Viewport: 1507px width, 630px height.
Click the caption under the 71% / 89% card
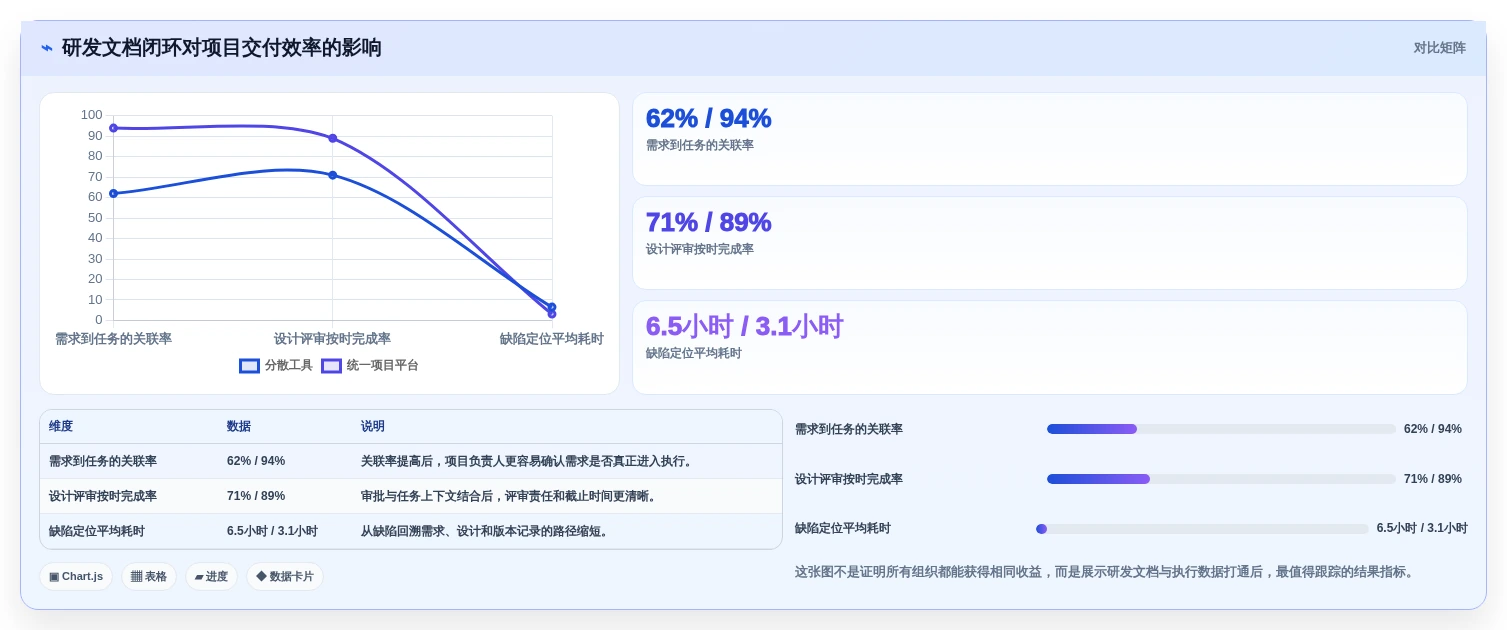(700, 249)
